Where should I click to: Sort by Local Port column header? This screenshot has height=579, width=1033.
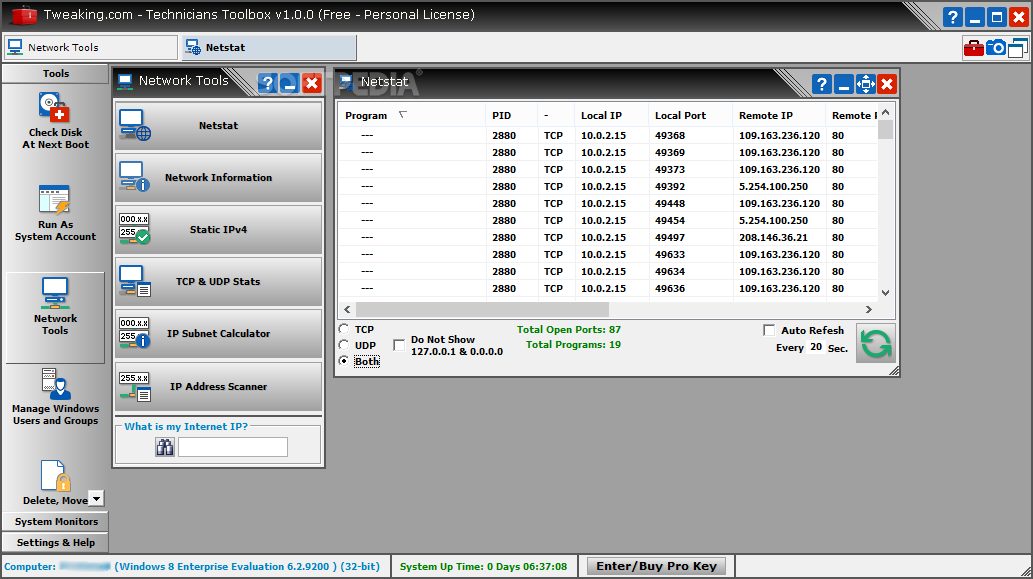click(x=690, y=115)
